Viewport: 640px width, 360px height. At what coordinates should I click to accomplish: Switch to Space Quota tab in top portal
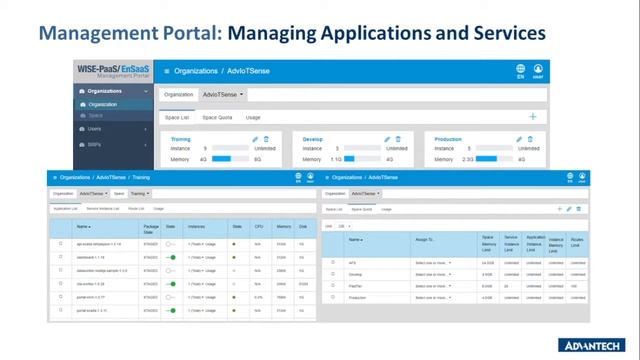click(x=217, y=118)
